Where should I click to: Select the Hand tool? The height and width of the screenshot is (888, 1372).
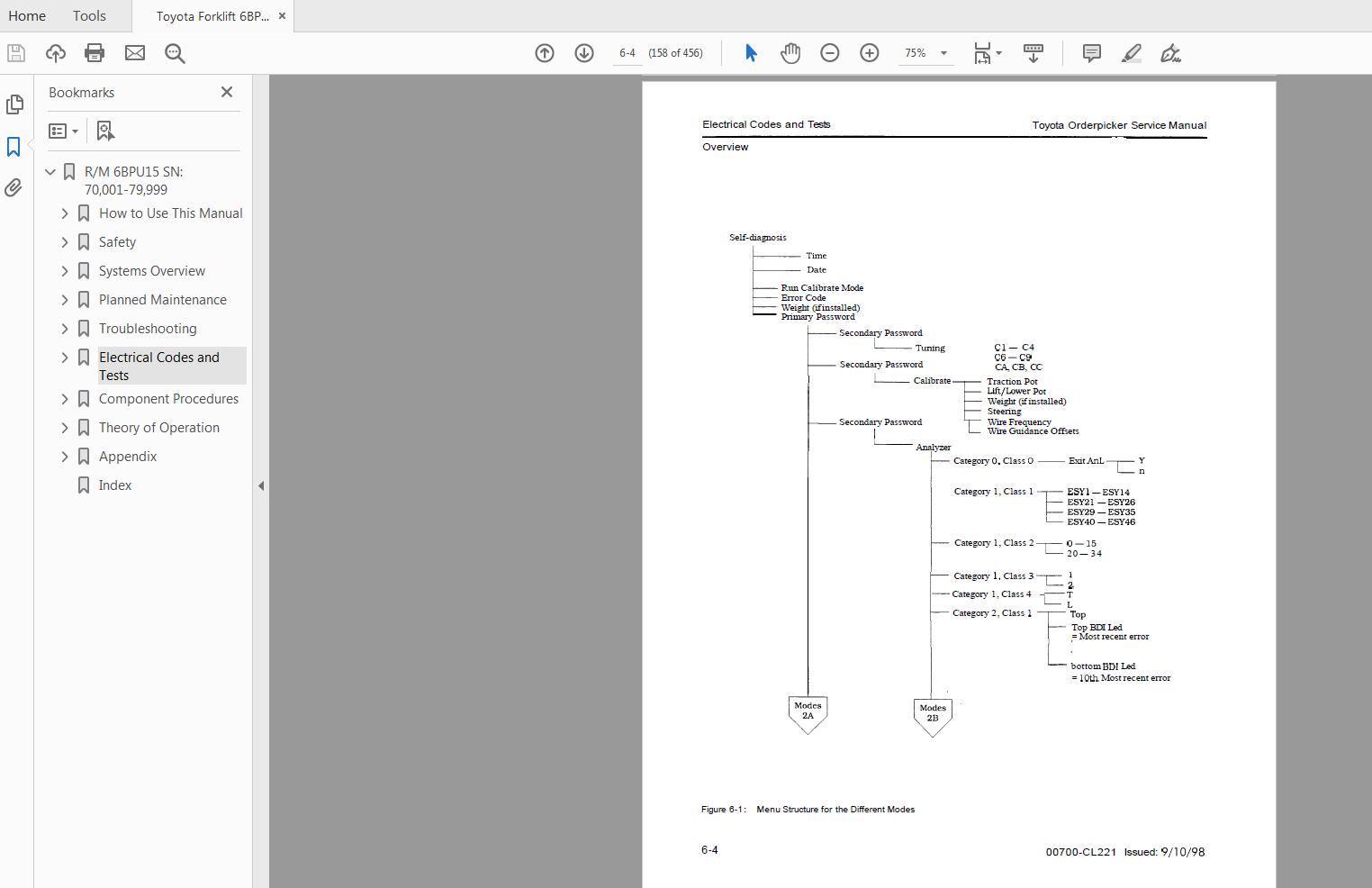(790, 52)
